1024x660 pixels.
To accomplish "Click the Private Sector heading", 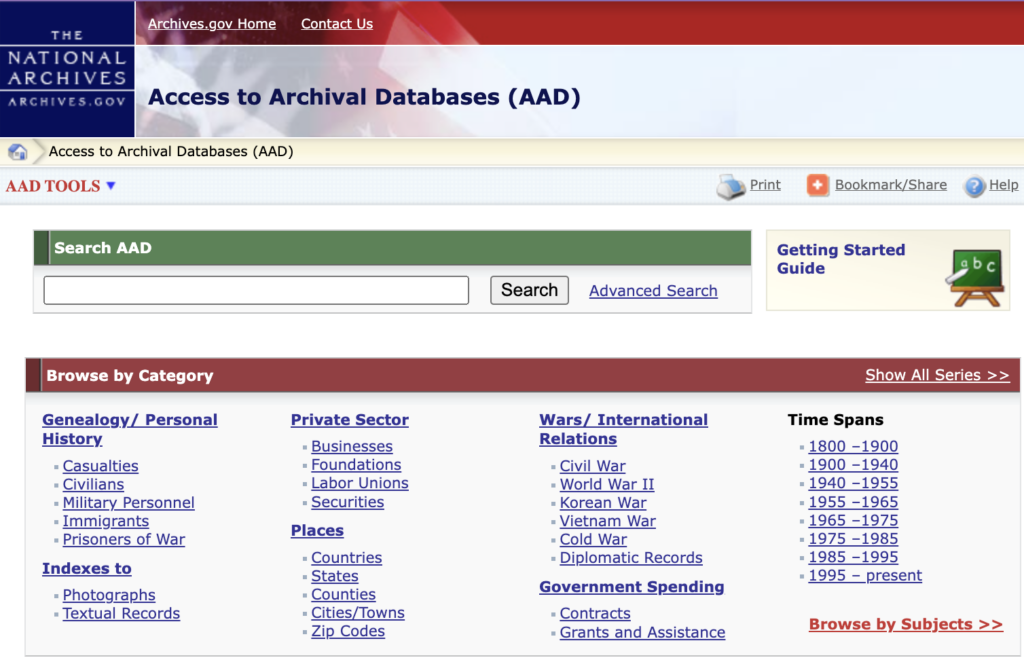I will coord(350,420).
